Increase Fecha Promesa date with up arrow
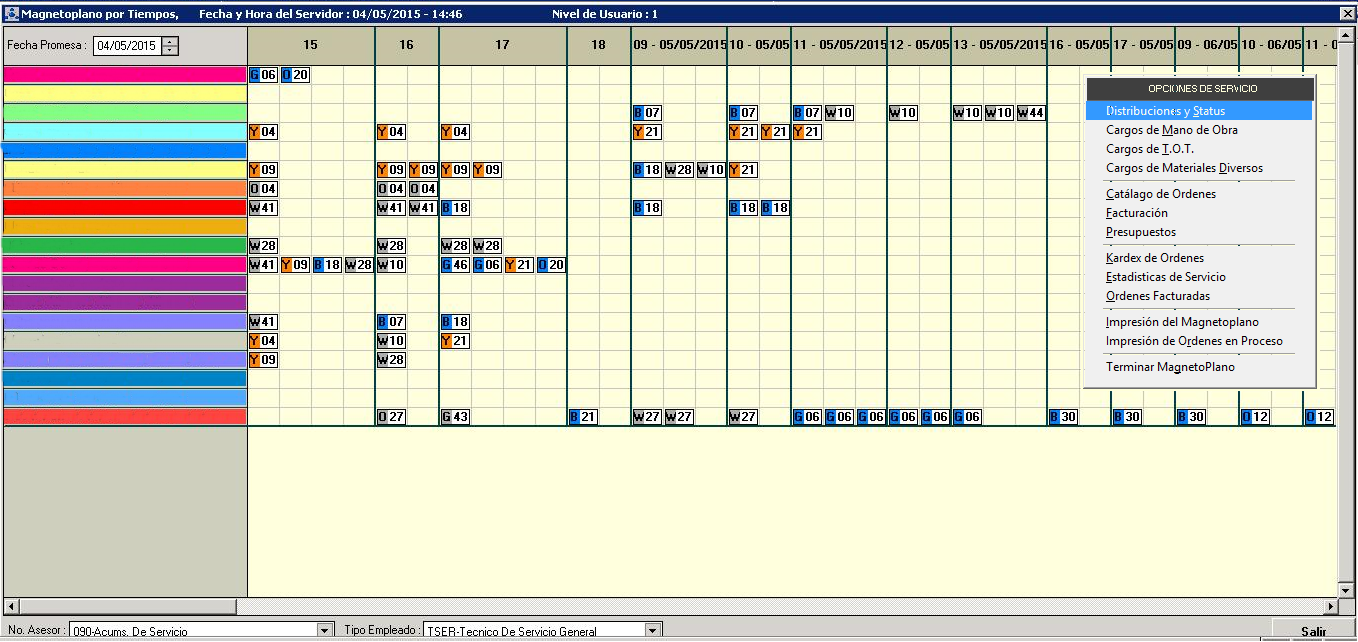 170,41
